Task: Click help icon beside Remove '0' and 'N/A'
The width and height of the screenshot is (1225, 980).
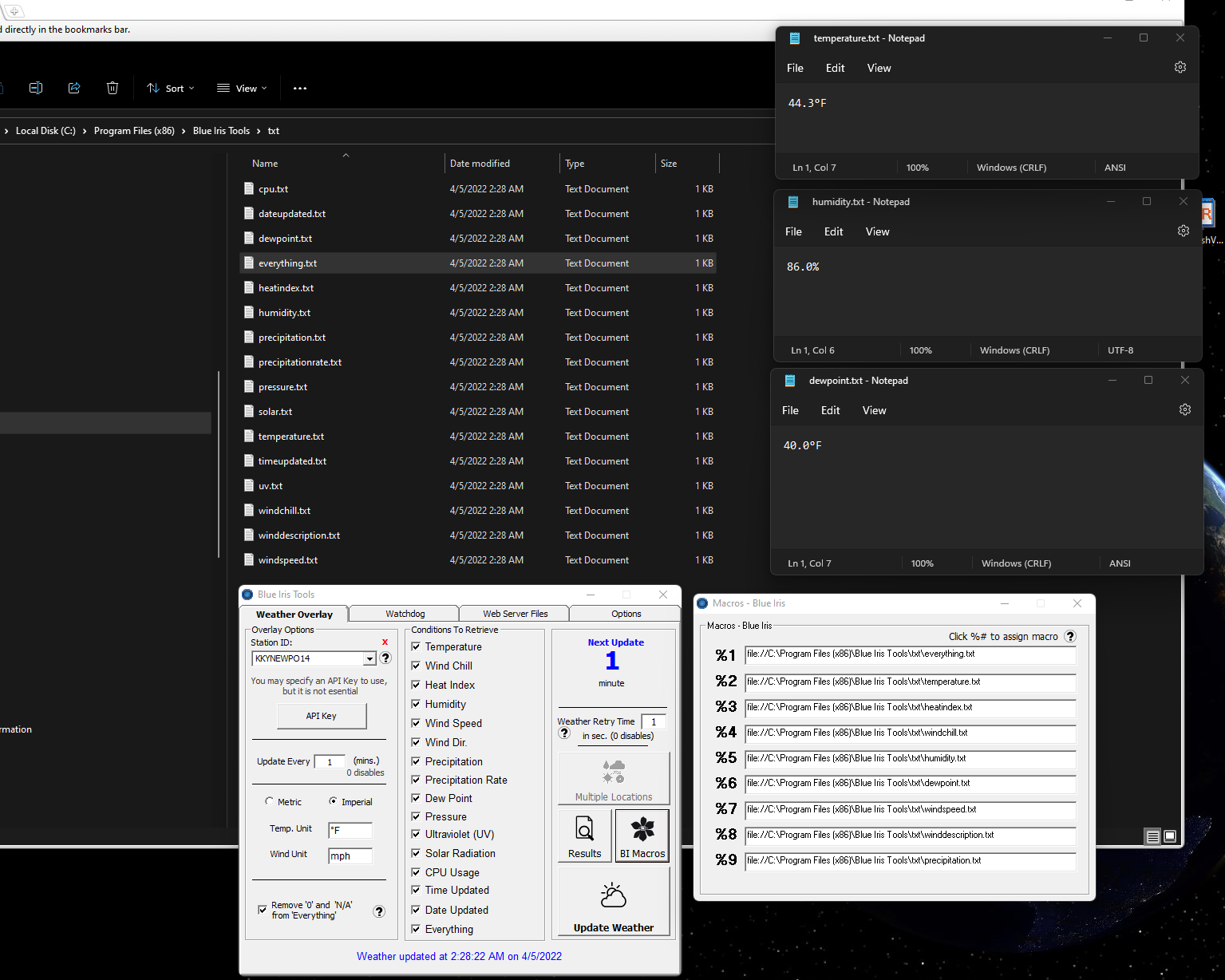Action: [379, 911]
